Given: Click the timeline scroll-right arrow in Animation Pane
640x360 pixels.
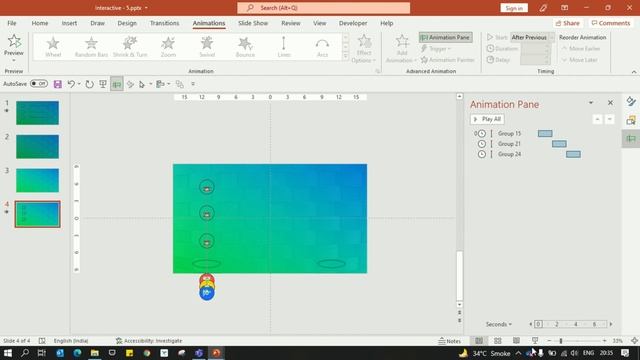Looking at the screenshot, I should point(611,324).
